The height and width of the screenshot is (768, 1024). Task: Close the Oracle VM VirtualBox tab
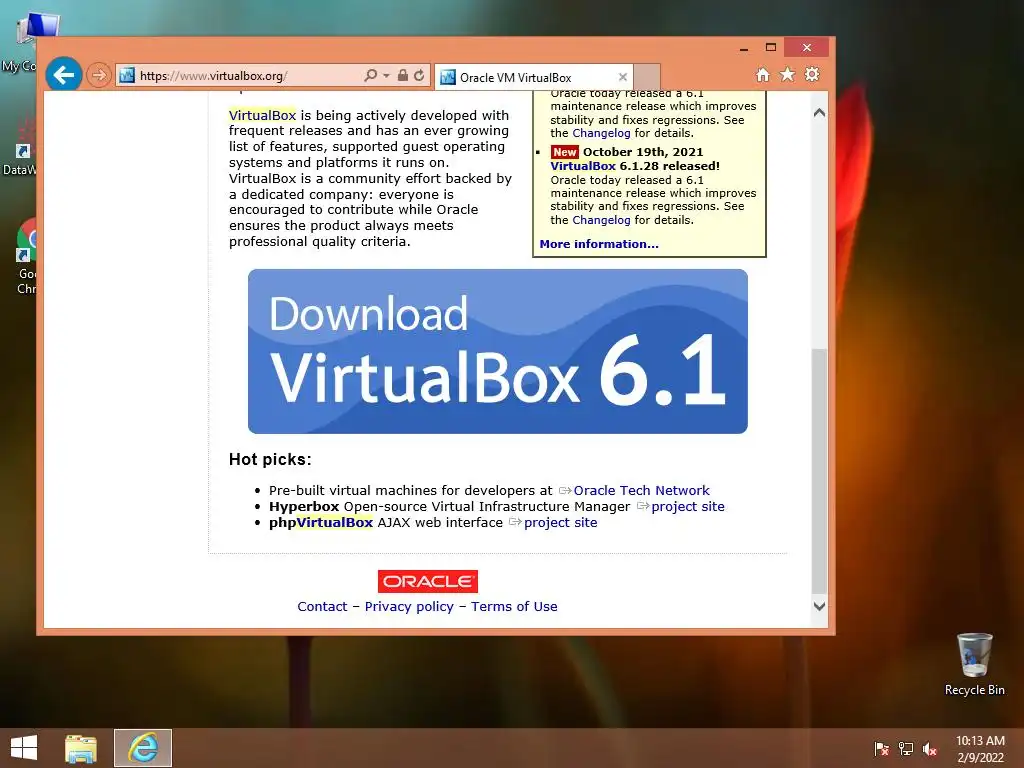tap(623, 77)
